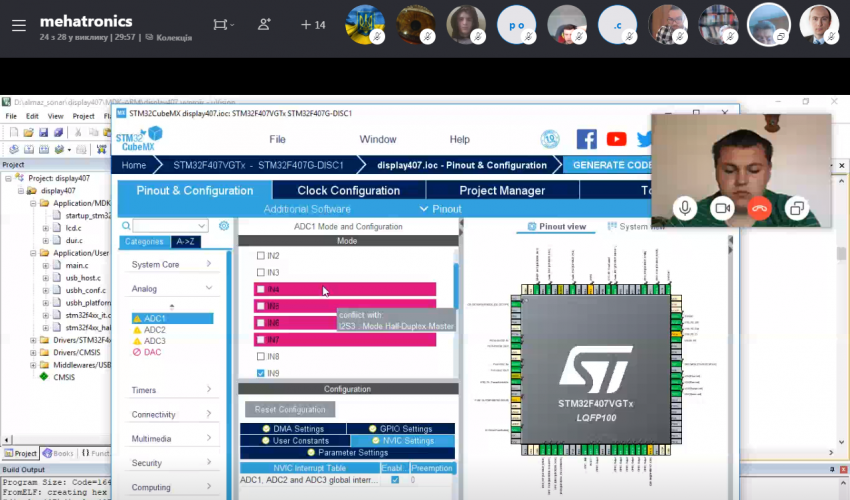Select ADC1 in the Analog list
Screen dimensions: 850x500
coord(172,318)
